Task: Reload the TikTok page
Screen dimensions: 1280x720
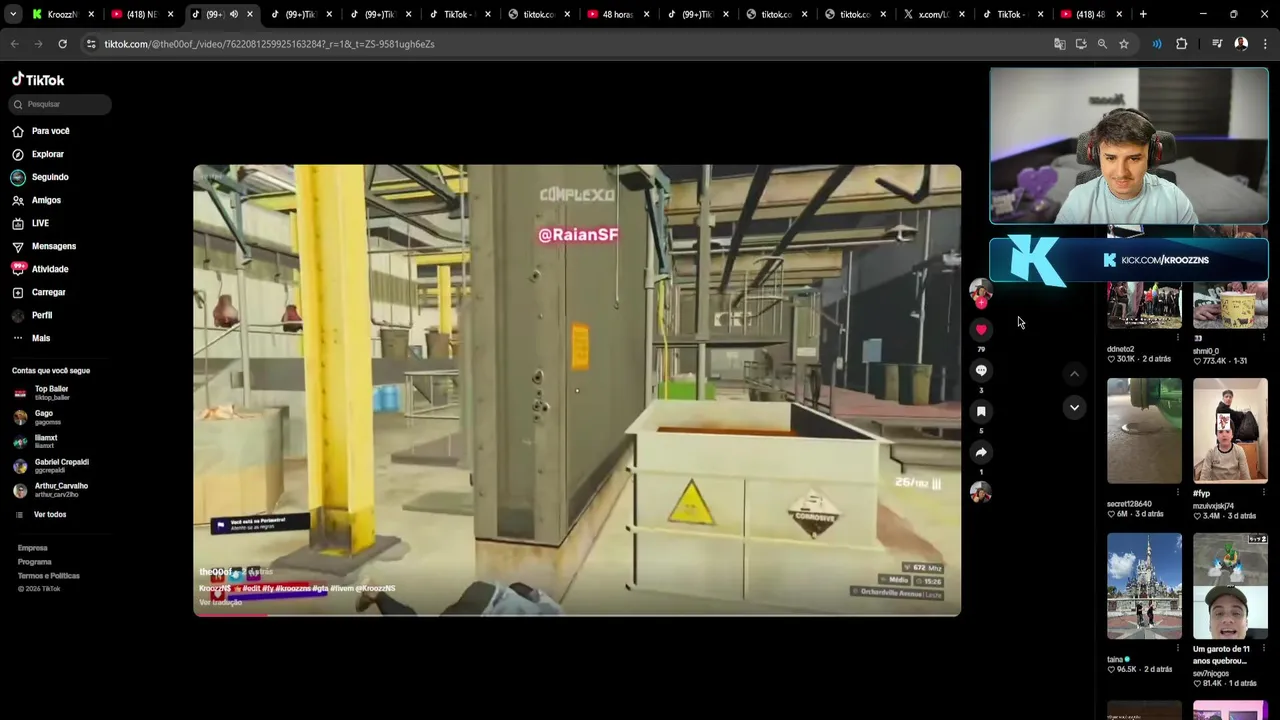Action: [x=62, y=44]
